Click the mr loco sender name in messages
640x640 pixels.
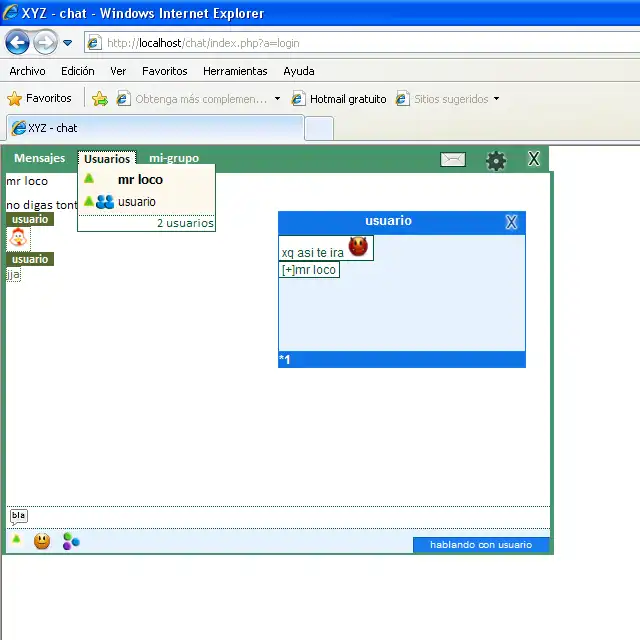[x=27, y=181]
